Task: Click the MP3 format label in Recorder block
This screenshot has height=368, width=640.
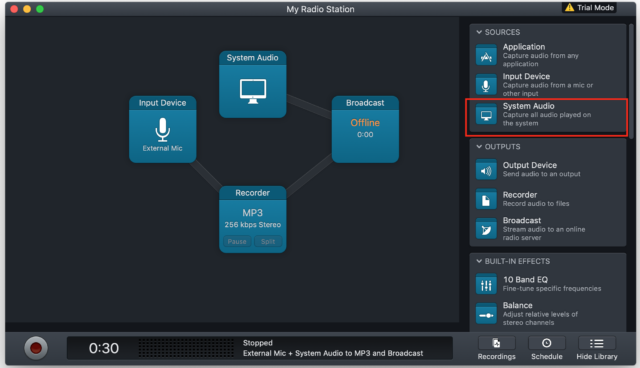Action: [253, 213]
